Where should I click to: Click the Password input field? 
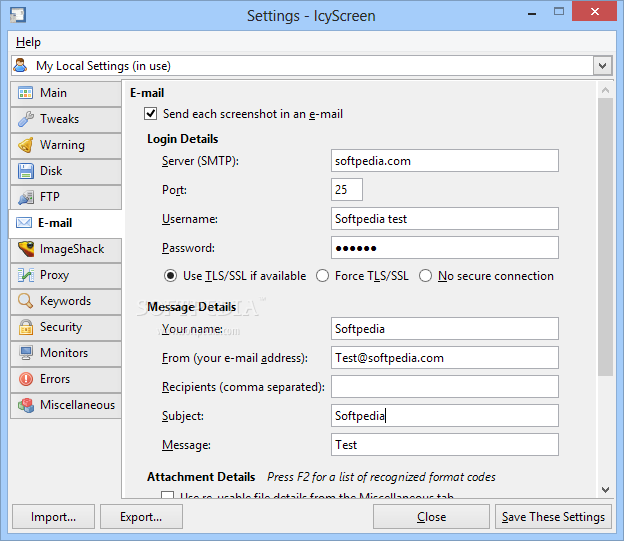click(445, 248)
